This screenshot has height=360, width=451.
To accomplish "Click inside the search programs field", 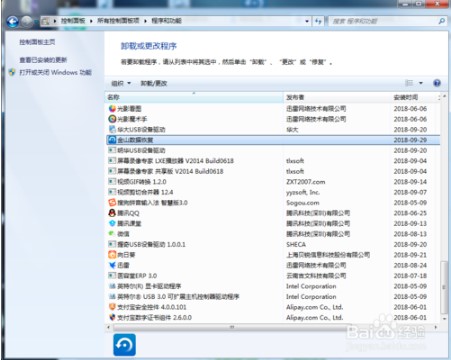I will click(x=383, y=21).
